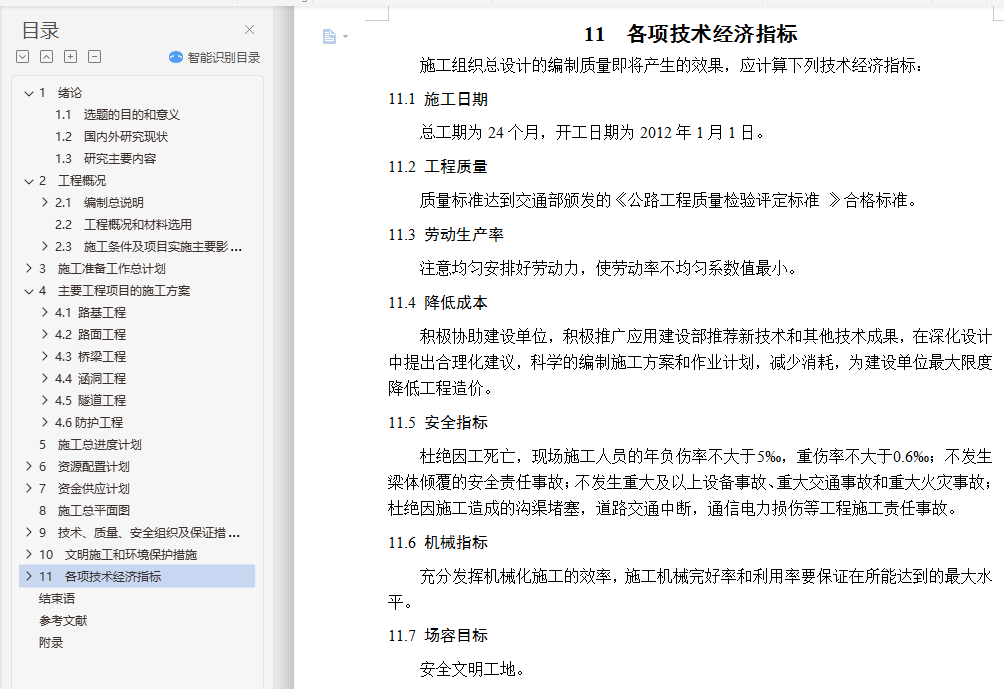Click the 11.2 工程质量 heading in document
Image resolution: width=1004 pixels, height=689 pixels.
pyautogui.click(x=438, y=167)
